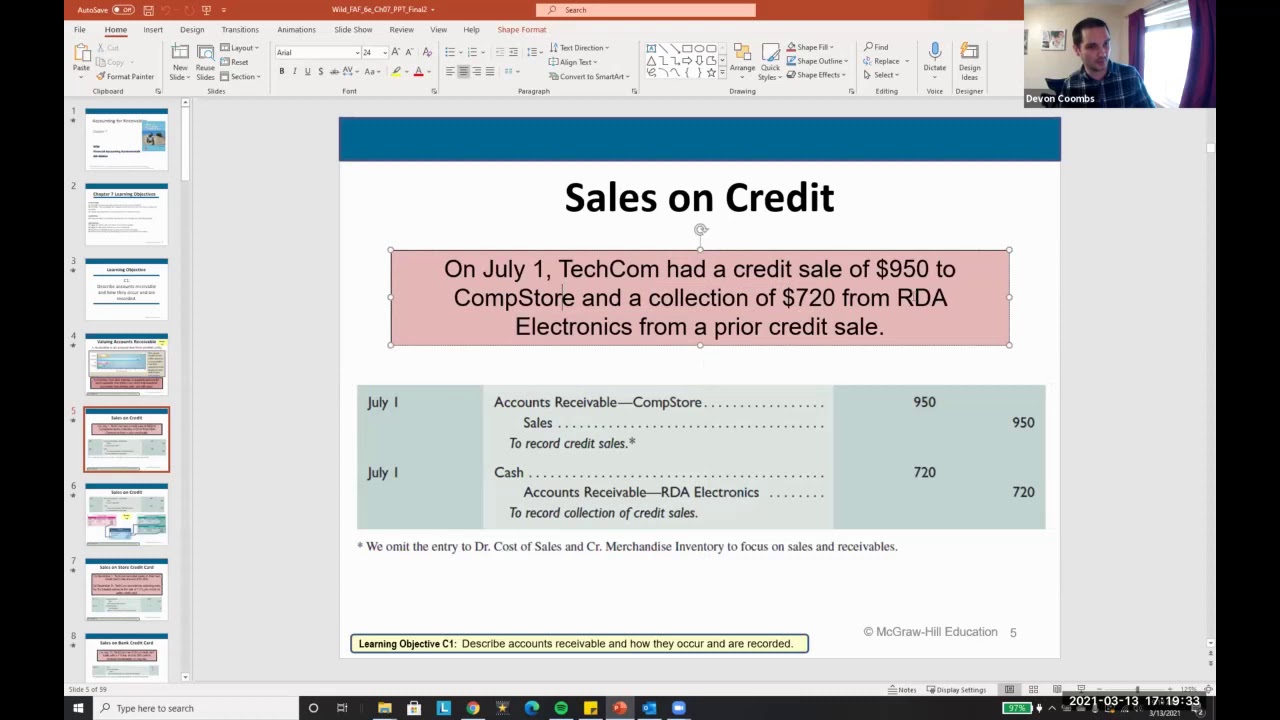The width and height of the screenshot is (1280, 720).
Task: Apply the text highlight color
Action: 396,71
